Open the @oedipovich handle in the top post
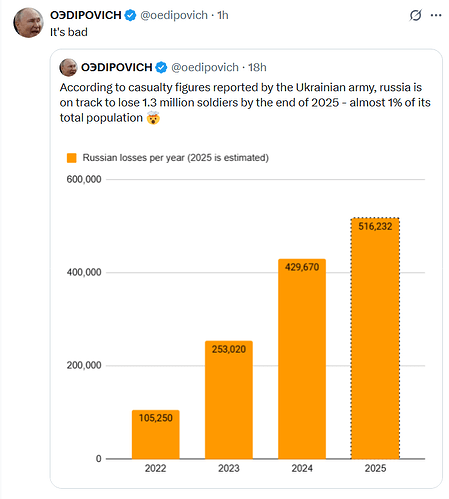 tap(174, 15)
